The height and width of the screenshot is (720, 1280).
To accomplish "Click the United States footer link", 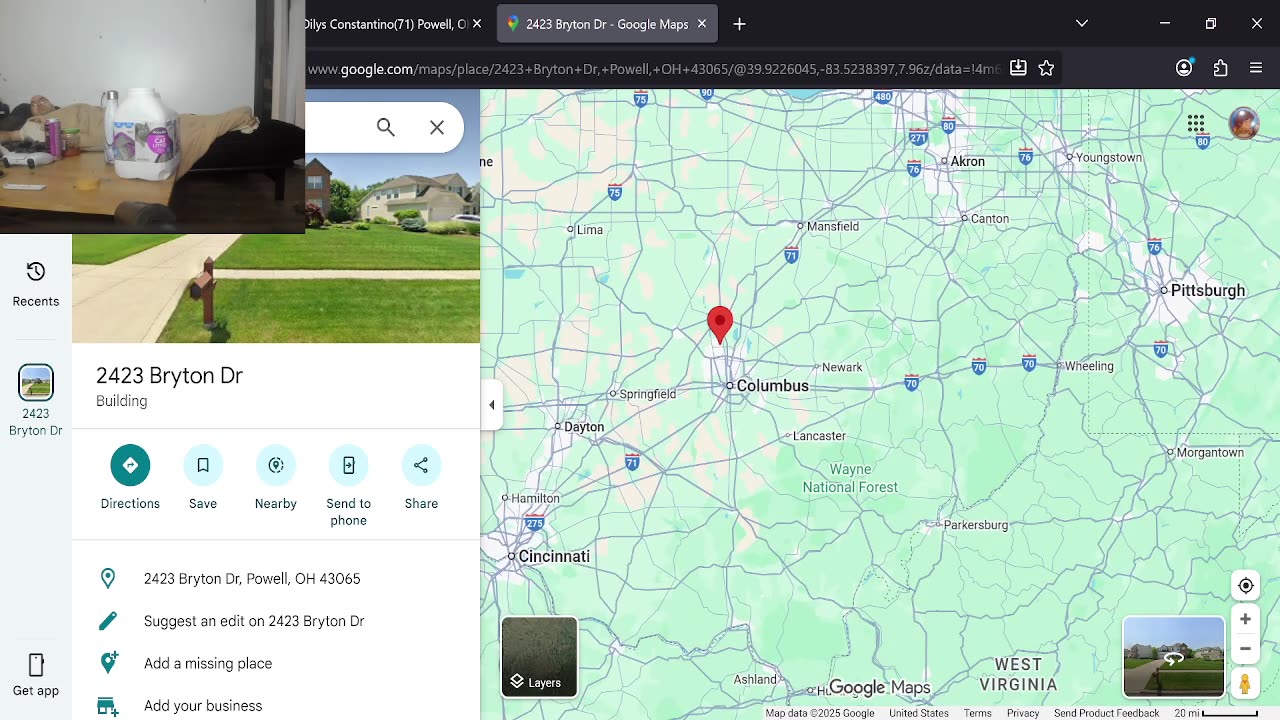I will click(x=919, y=713).
